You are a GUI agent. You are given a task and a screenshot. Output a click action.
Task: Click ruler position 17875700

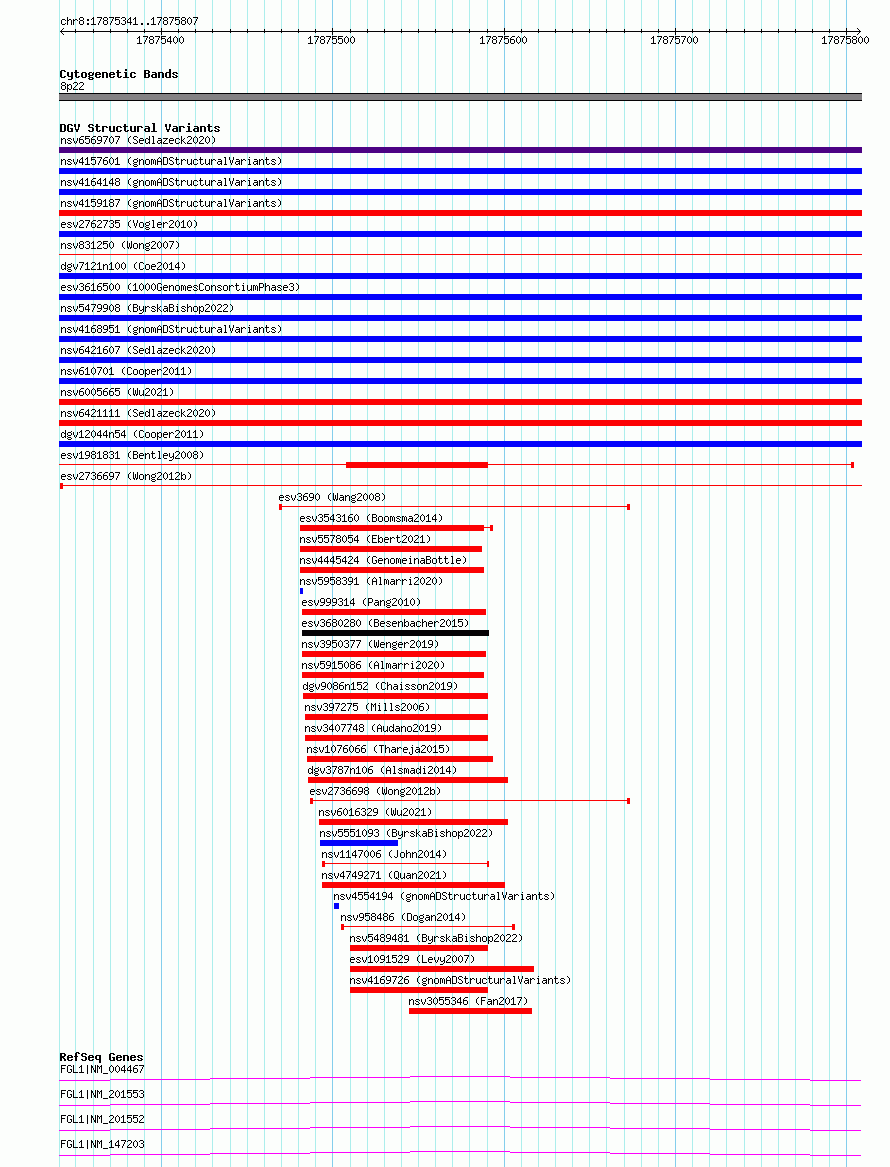coord(674,40)
